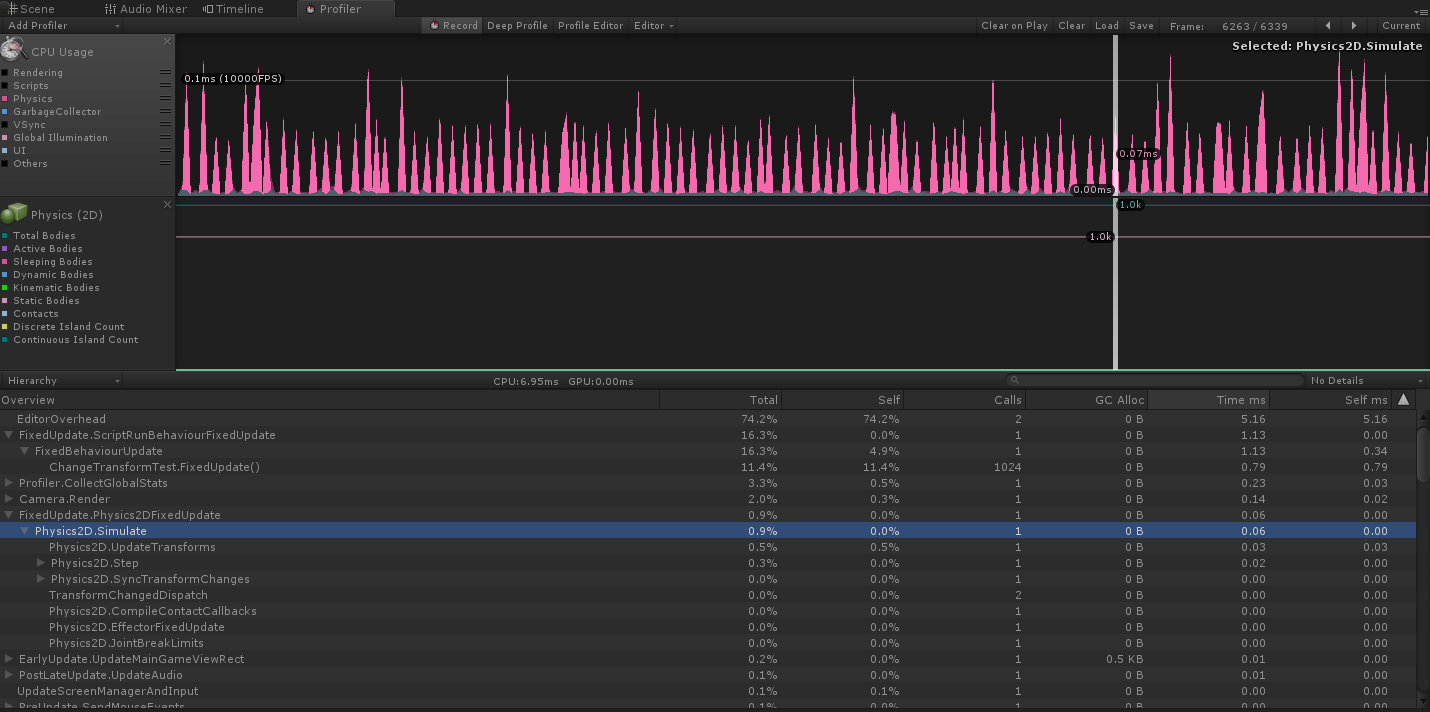The width and height of the screenshot is (1430, 712).
Task: Select the Profiler tab
Action: 346,9
